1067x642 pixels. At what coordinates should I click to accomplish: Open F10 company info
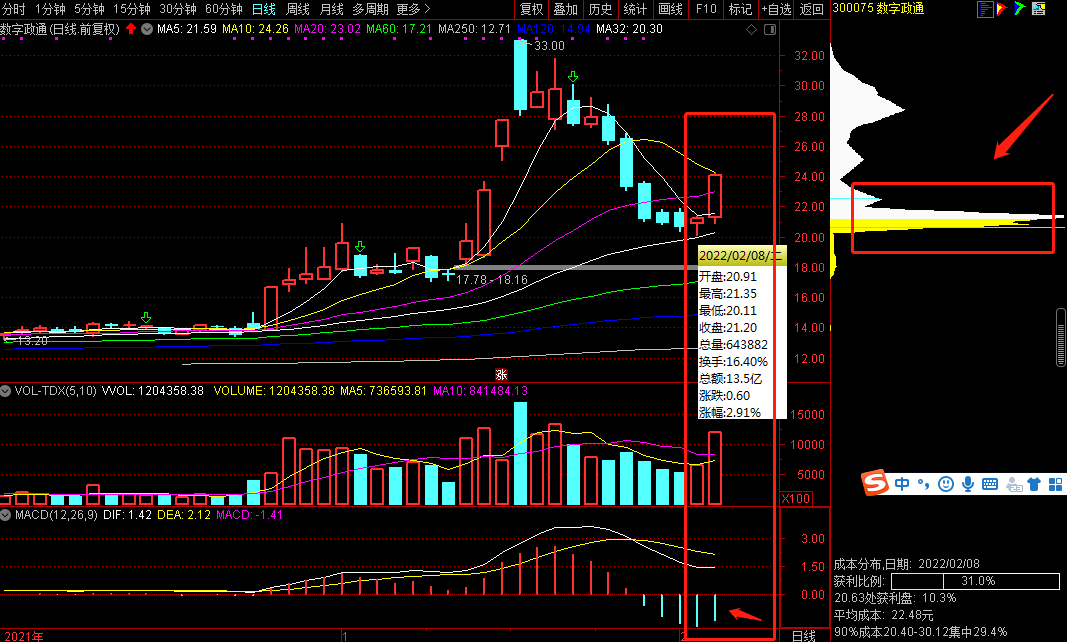(x=706, y=9)
